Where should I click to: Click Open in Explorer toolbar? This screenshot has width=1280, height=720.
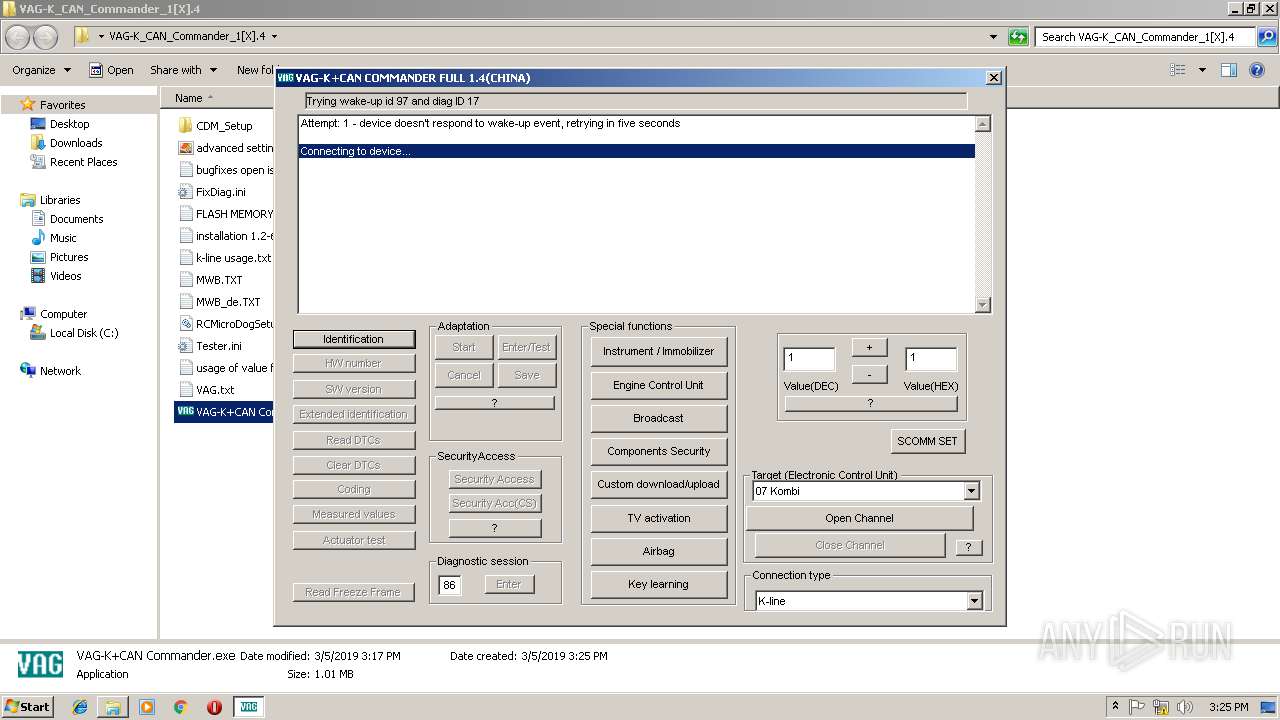click(111, 70)
